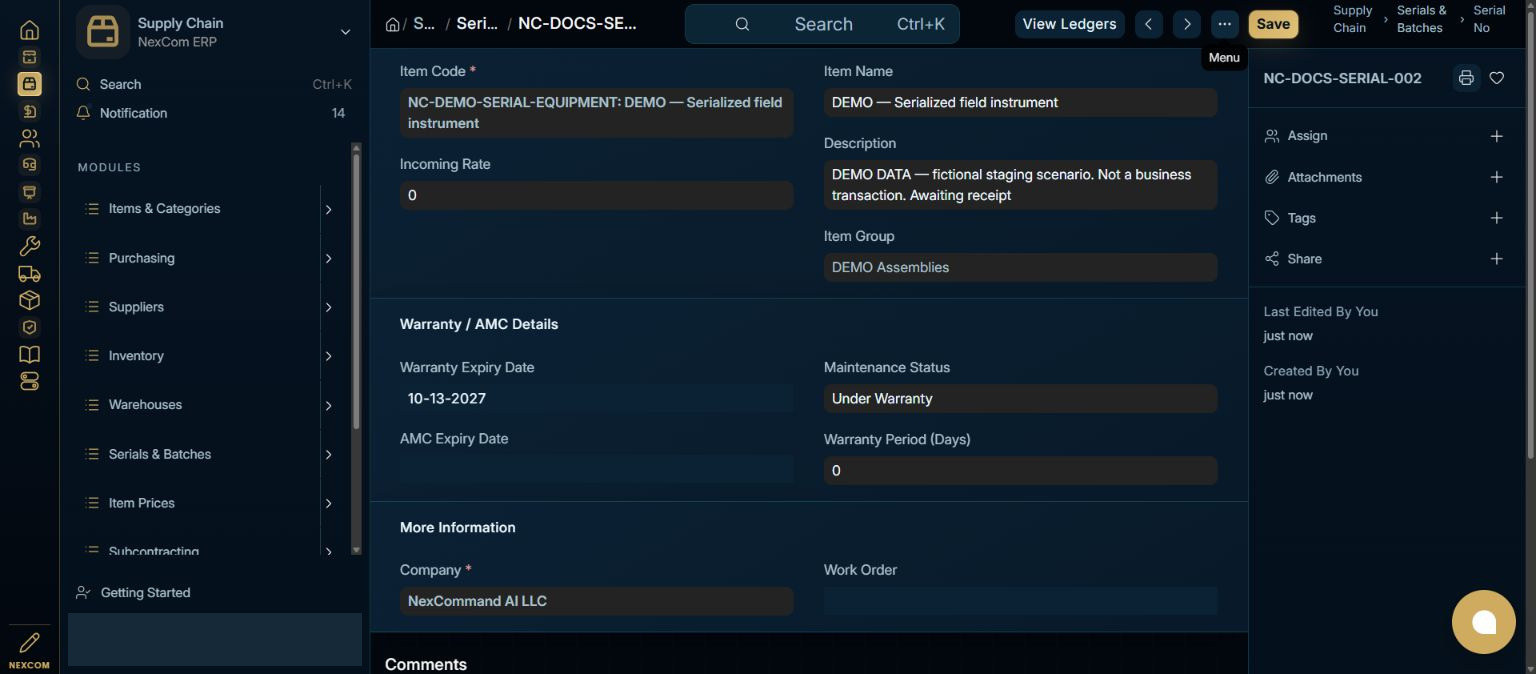This screenshot has height=674, width=1536.
Task: Open the shield quality icon in rail
Action: (29, 327)
